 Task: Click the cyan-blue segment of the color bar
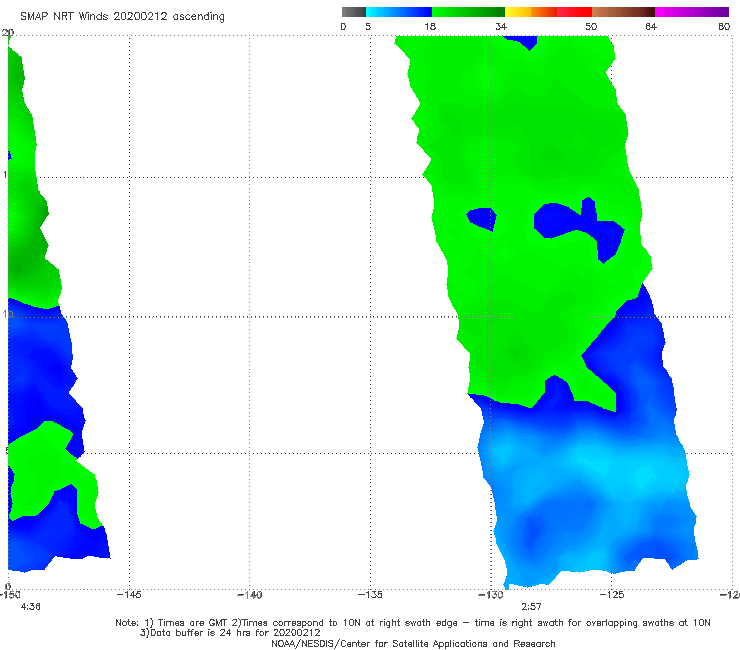pyautogui.click(x=399, y=12)
